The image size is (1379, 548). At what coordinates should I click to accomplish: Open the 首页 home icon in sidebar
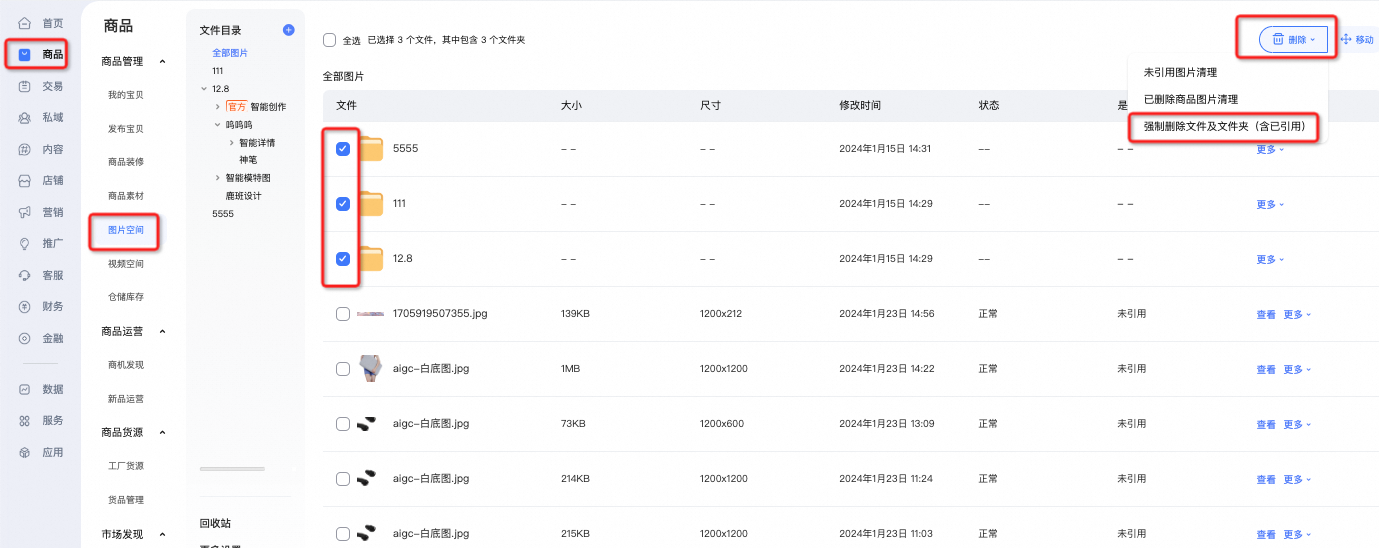pyautogui.click(x=25, y=23)
